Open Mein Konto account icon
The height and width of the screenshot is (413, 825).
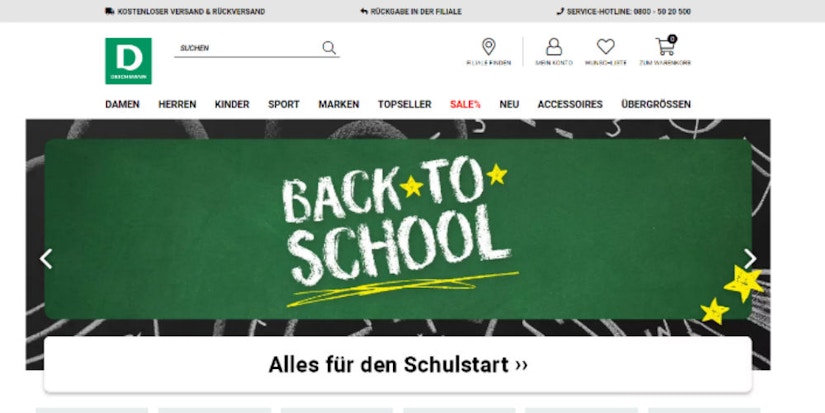pos(554,46)
